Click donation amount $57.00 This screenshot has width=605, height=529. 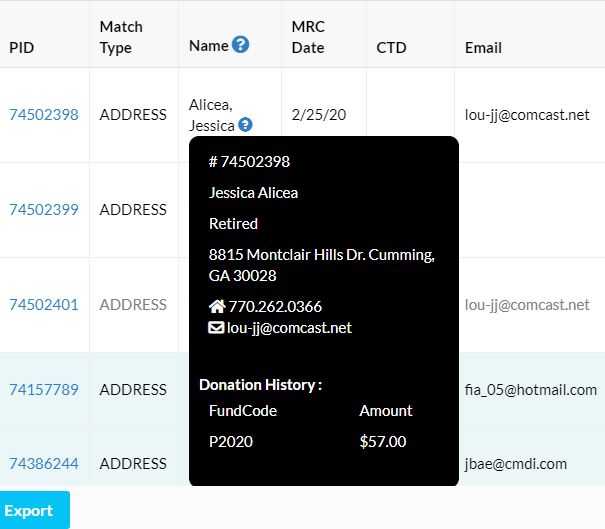point(383,441)
